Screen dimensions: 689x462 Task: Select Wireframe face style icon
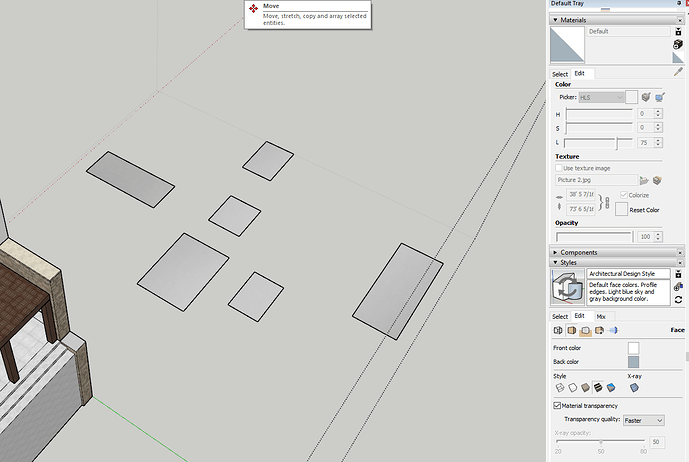[x=559, y=388]
